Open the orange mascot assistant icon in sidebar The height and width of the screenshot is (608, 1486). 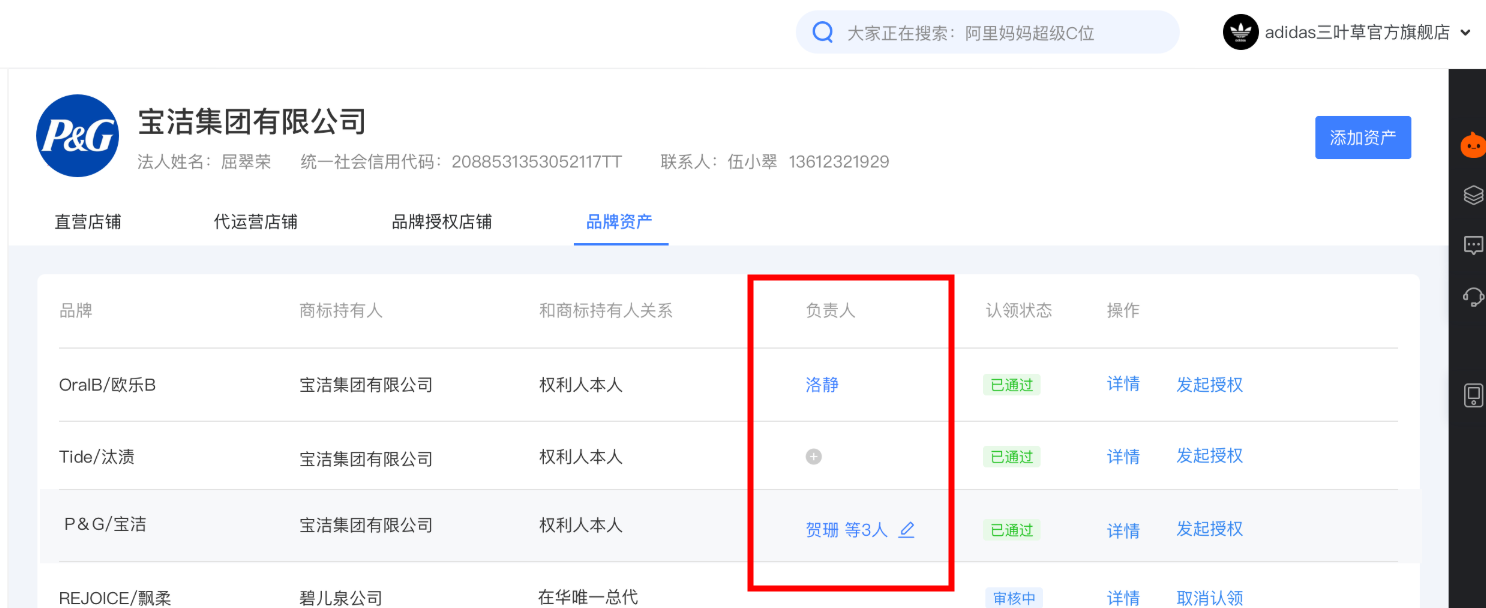click(1473, 145)
